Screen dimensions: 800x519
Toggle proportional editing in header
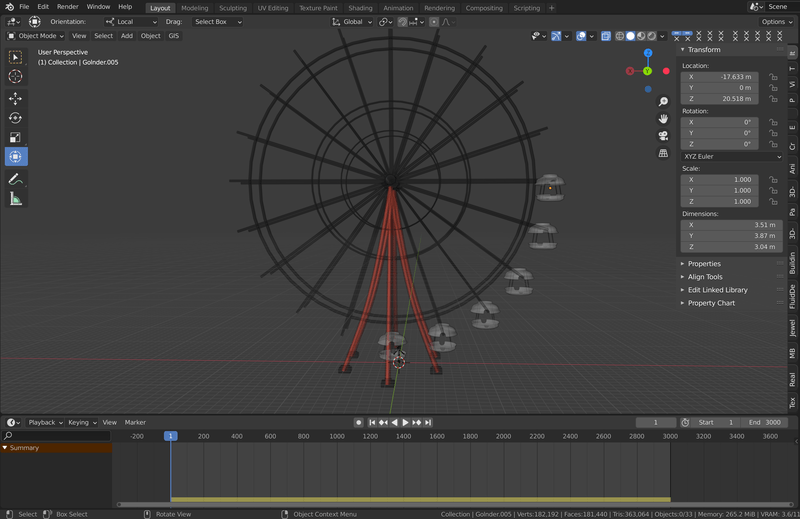(433, 21)
